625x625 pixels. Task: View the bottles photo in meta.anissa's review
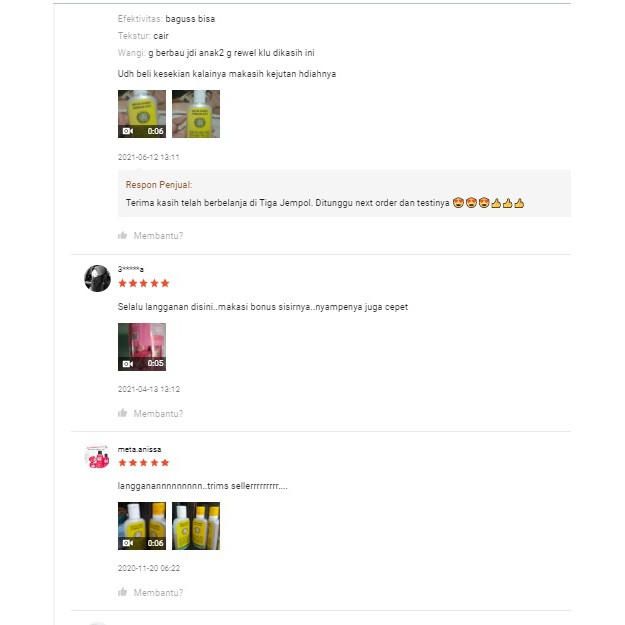click(x=196, y=526)
